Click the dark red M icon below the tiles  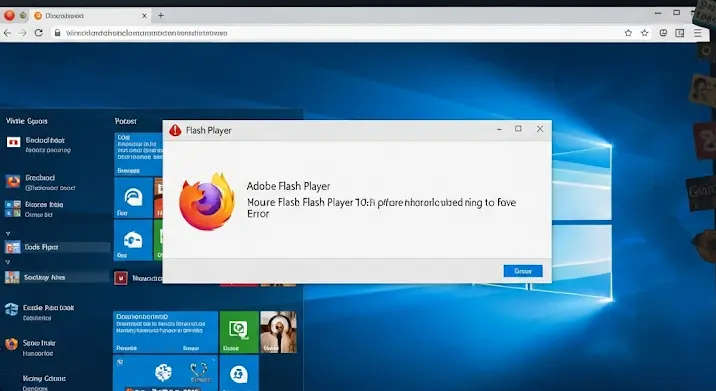(121, 278)
